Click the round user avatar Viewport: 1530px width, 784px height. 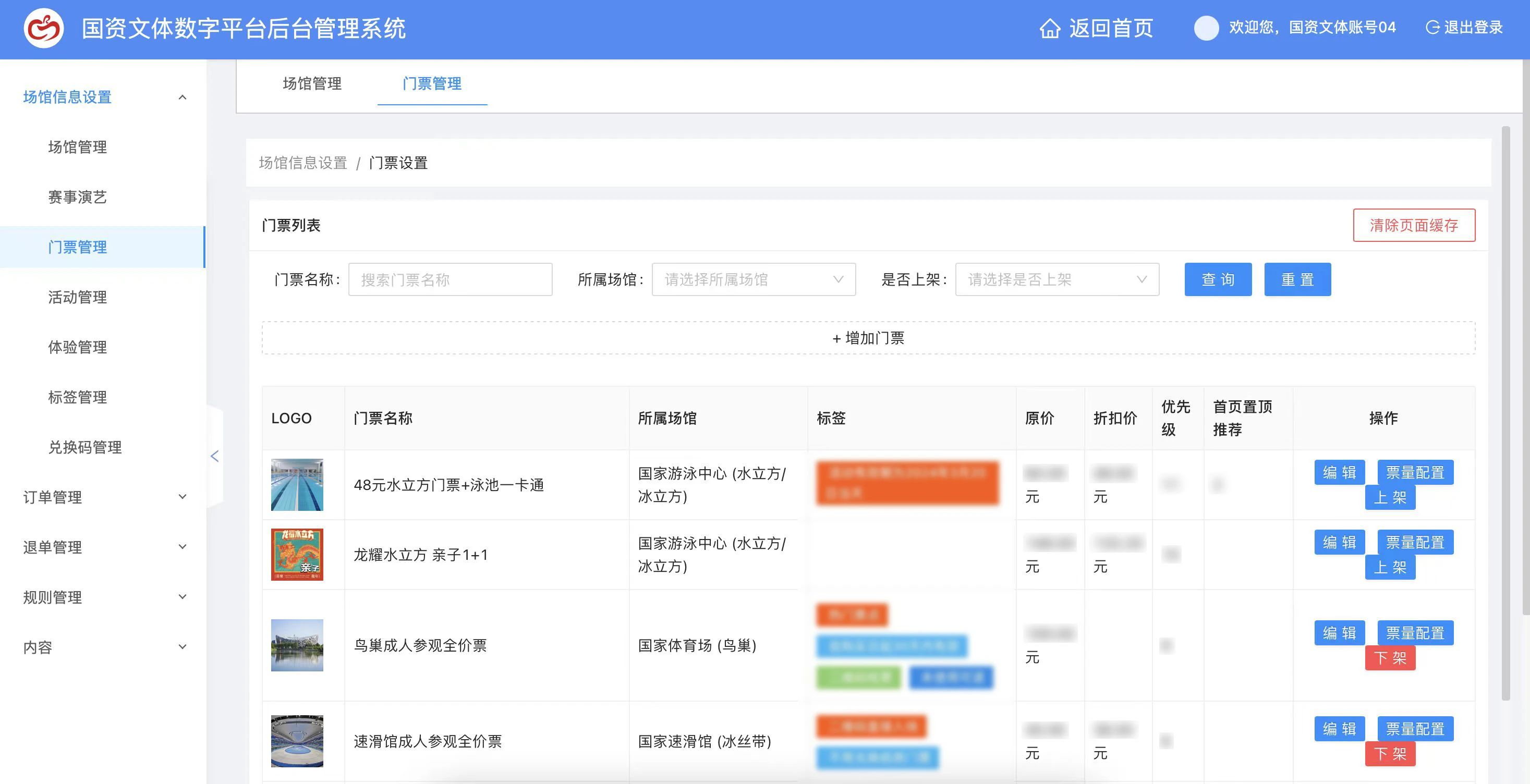point(1206,28)
